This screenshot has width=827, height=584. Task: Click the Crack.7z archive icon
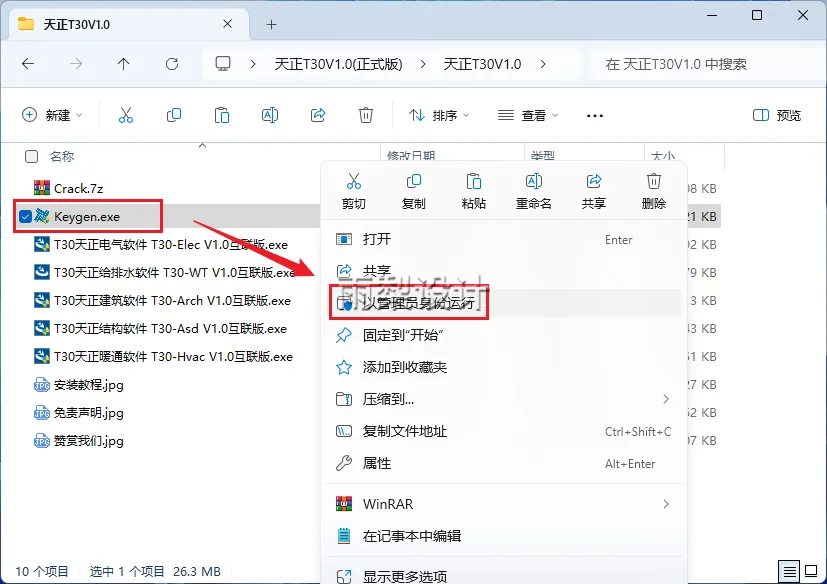coord(42,188)
